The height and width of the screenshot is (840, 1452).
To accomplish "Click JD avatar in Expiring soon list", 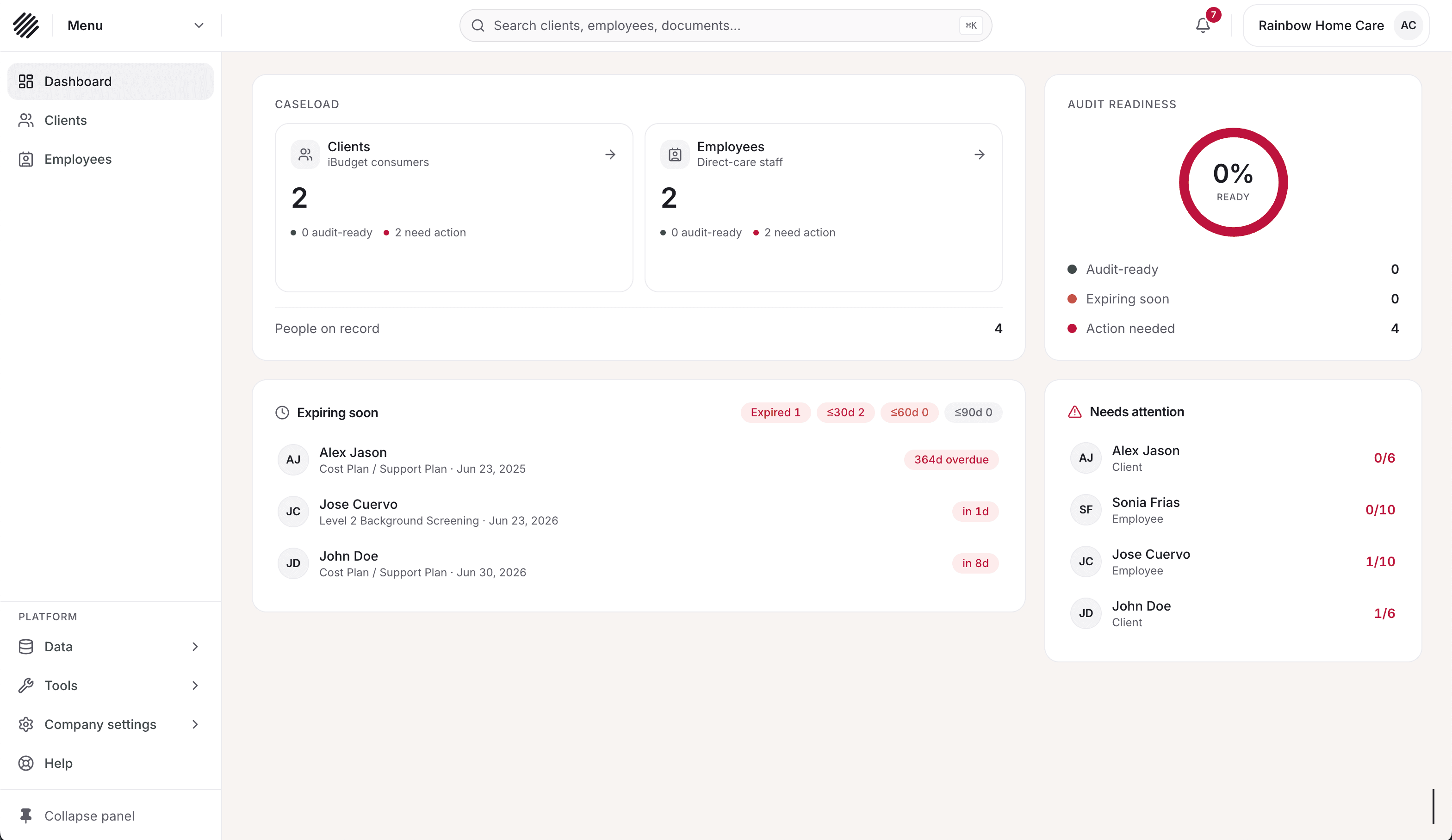I will click(293, 563).
